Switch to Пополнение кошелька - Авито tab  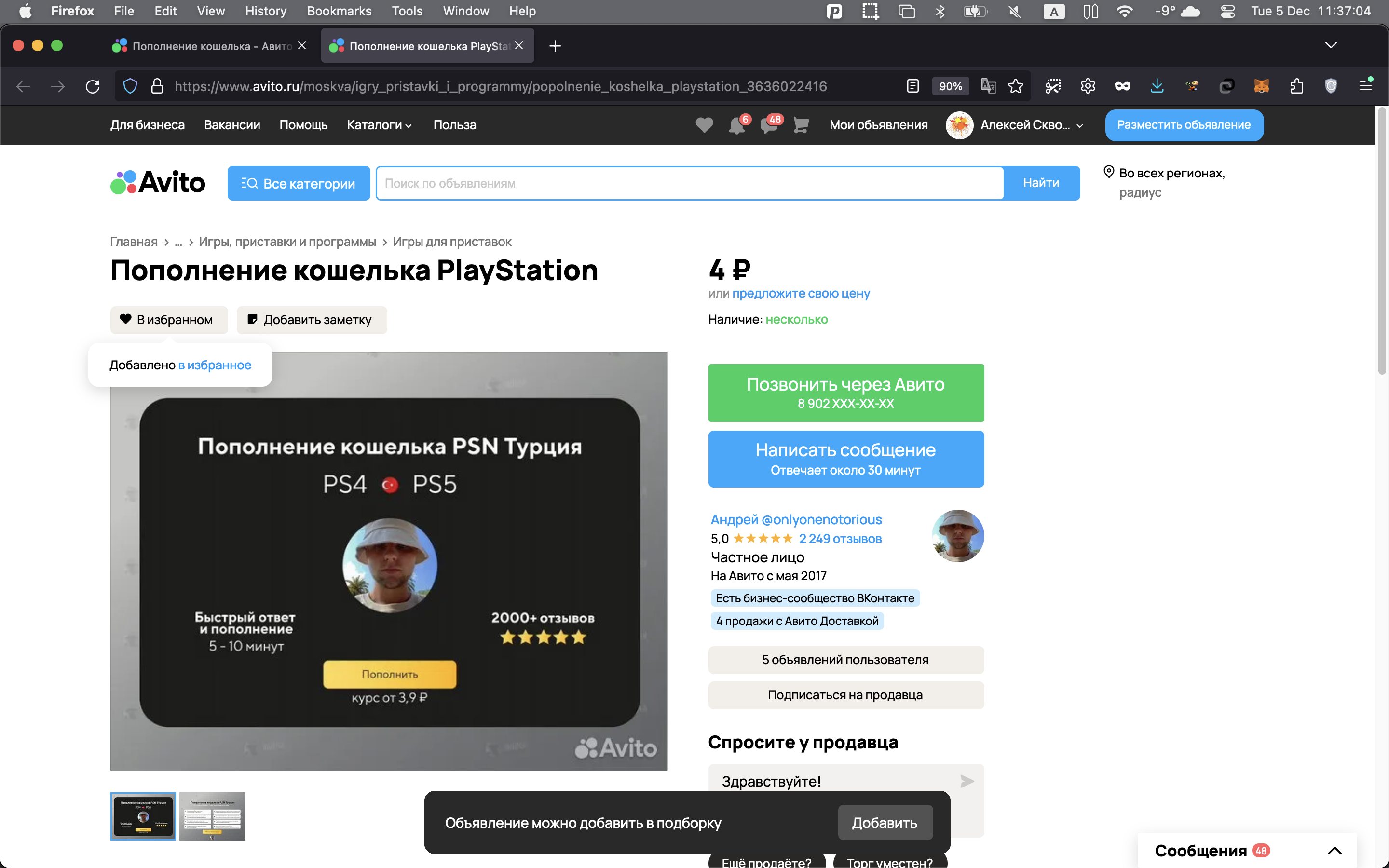point(209,46)
